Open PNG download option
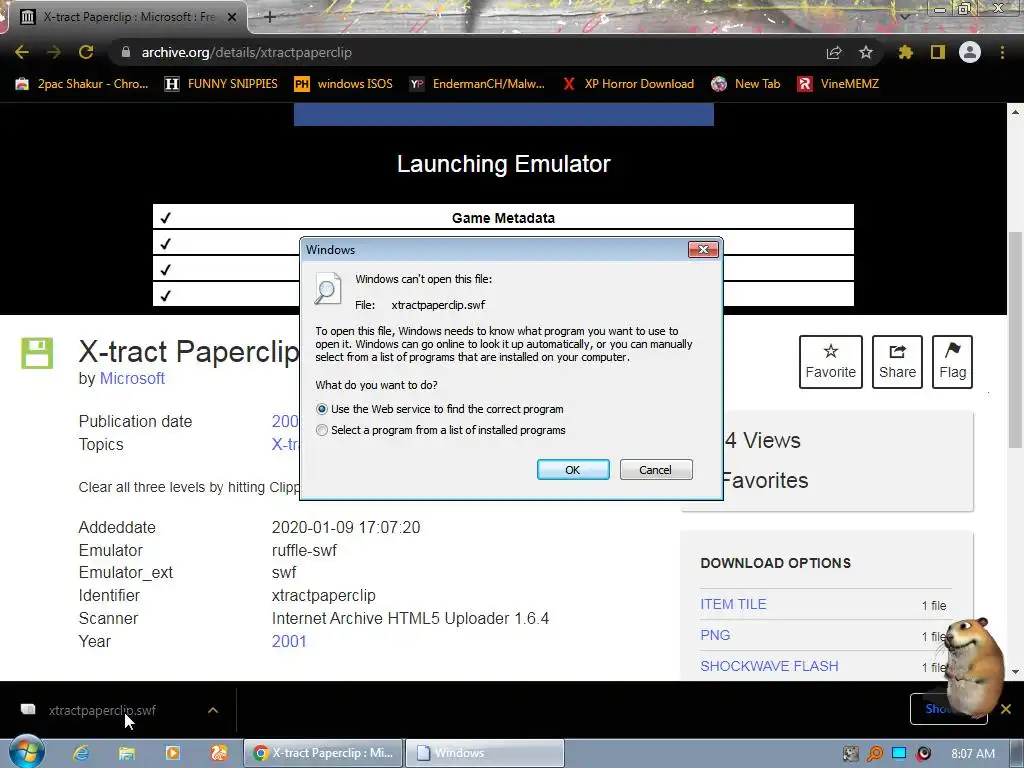Screen dimensions: 1024x768 (x=715, y=635)
